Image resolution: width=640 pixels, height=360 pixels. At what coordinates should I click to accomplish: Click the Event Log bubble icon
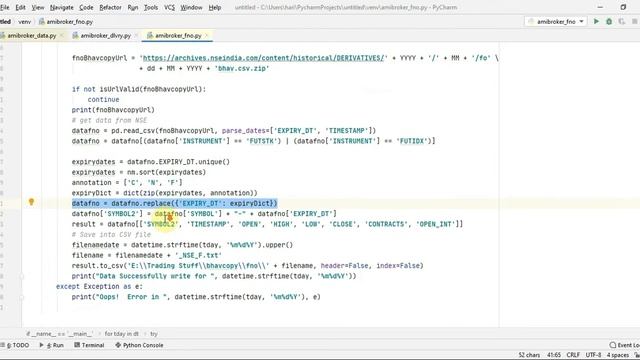(x=613, y=345)
